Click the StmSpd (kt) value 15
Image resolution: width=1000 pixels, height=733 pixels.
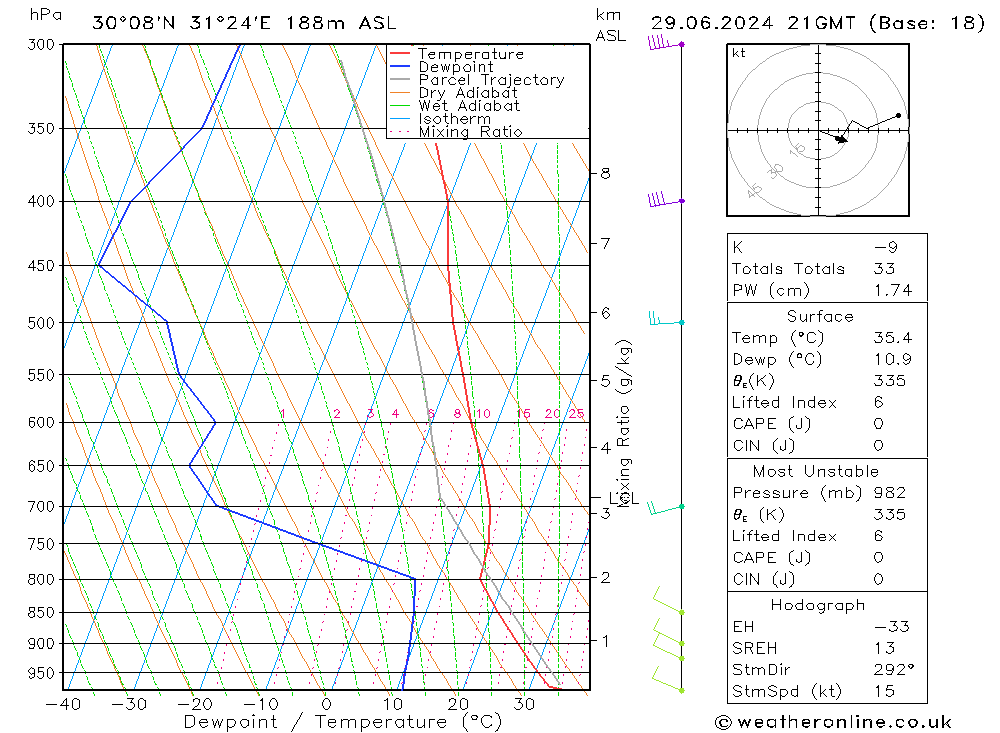coord(885,692)
